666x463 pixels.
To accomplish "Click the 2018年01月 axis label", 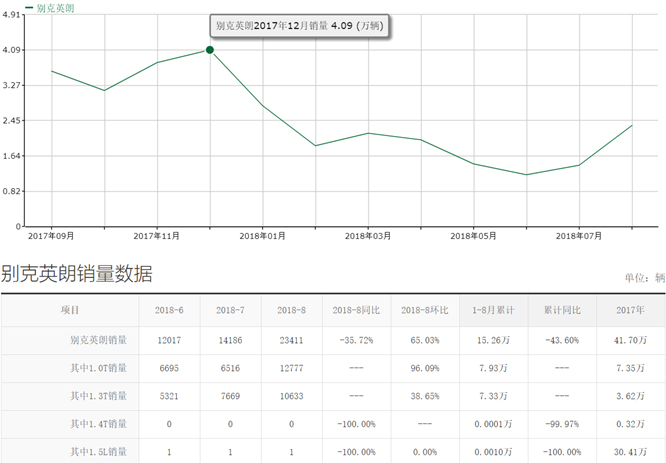I will (262, 236).
